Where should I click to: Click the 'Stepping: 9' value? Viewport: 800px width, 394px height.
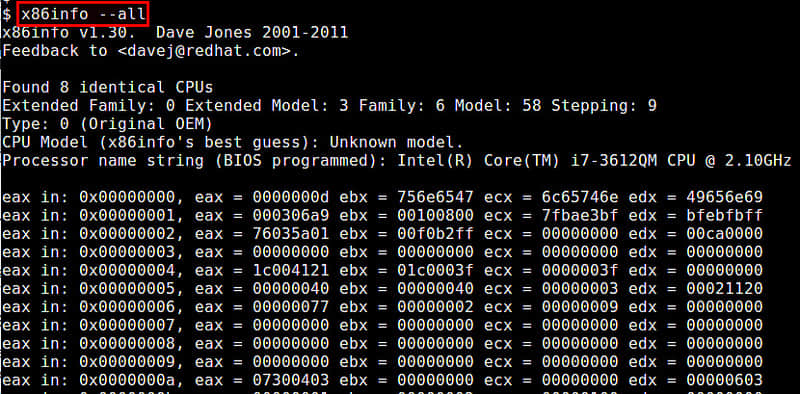(604, 106)
